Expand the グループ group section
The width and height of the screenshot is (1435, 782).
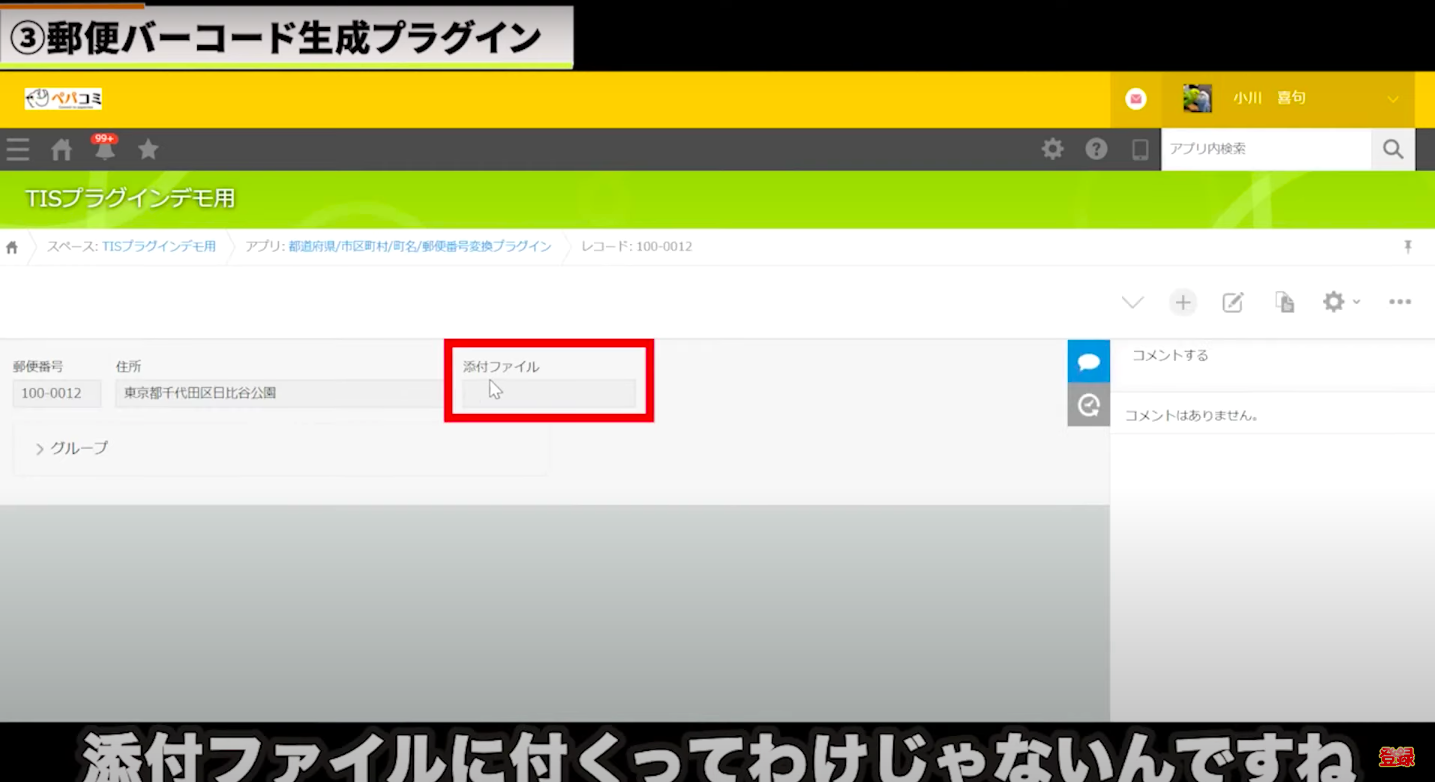pyautogui.click(x=72, y=448)
